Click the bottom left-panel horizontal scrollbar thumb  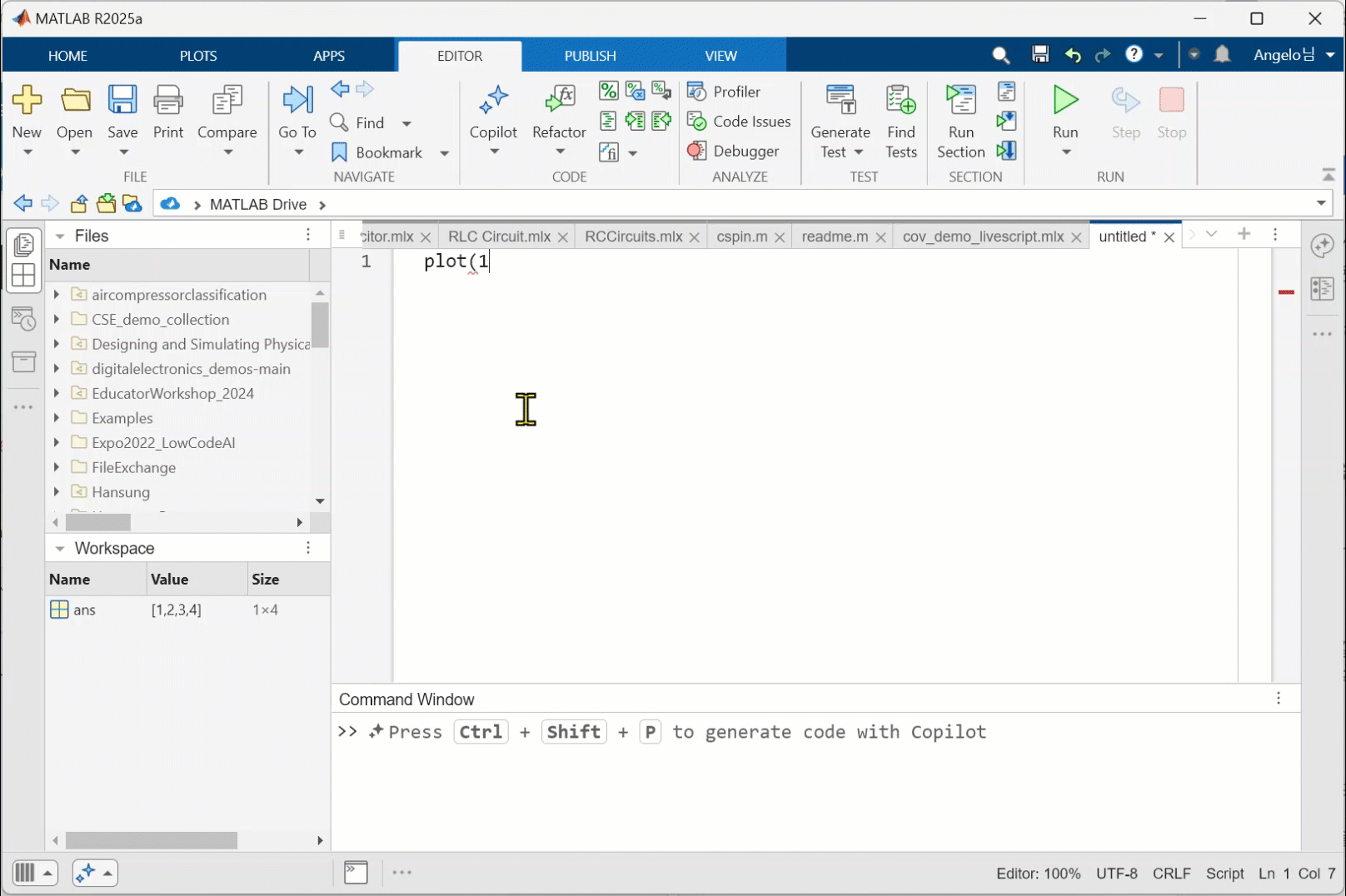(152, 840)
